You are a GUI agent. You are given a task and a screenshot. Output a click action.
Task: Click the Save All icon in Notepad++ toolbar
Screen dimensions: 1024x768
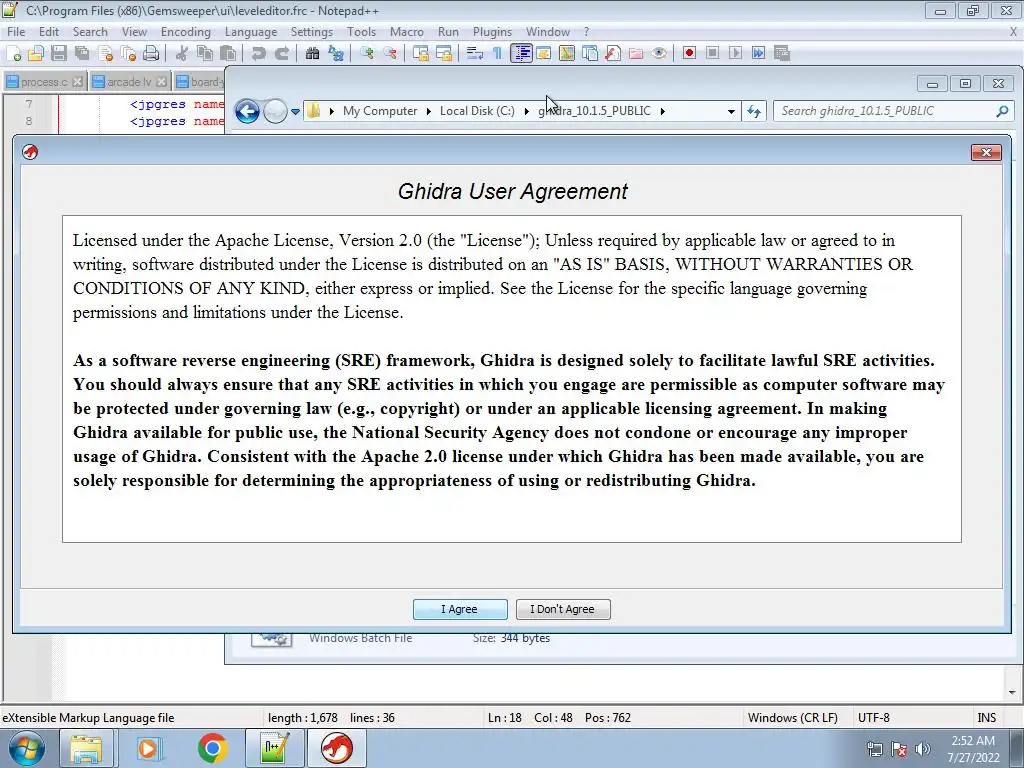[x=82, y=54]
